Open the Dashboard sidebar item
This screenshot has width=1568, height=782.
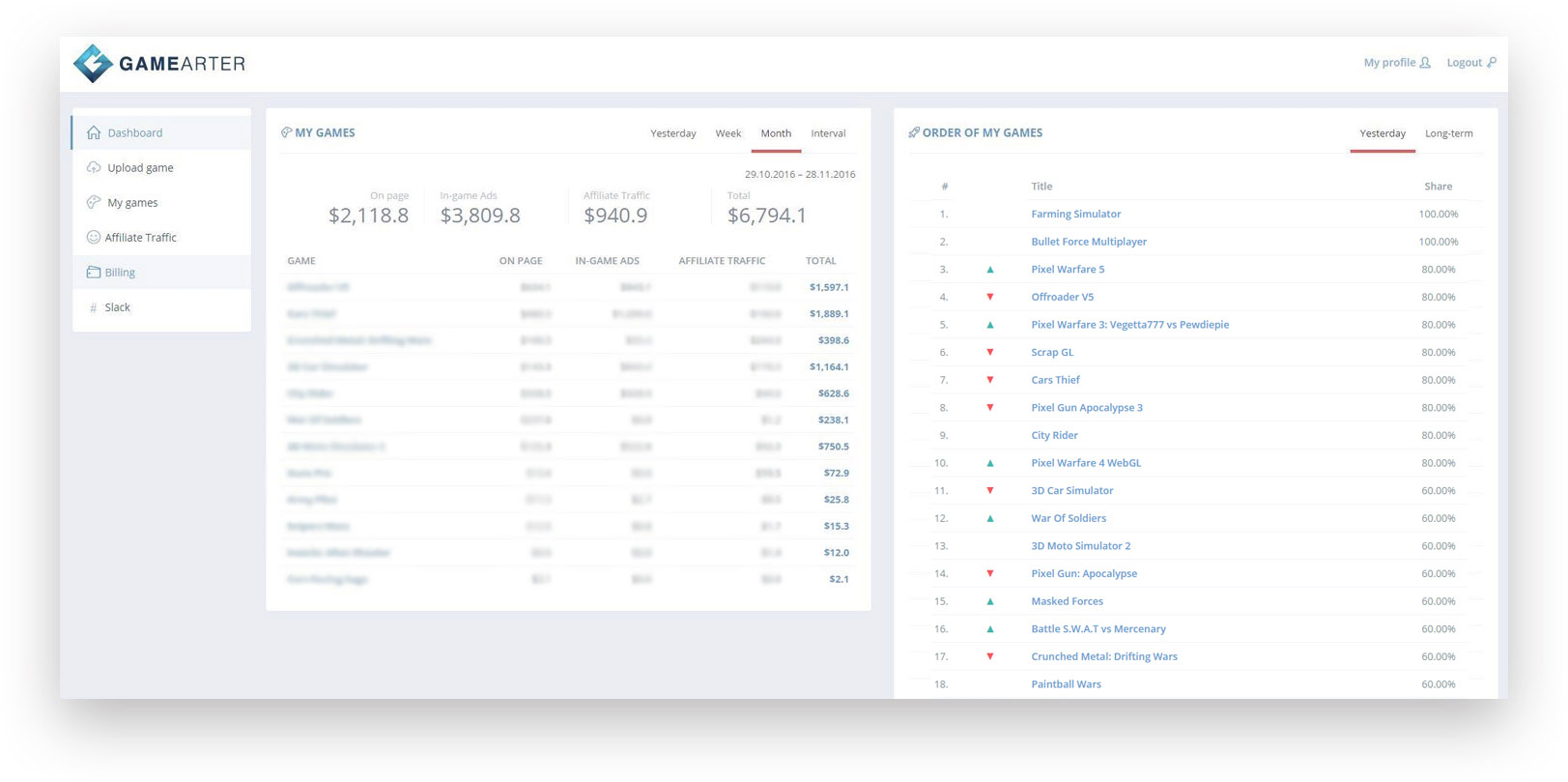161,132
